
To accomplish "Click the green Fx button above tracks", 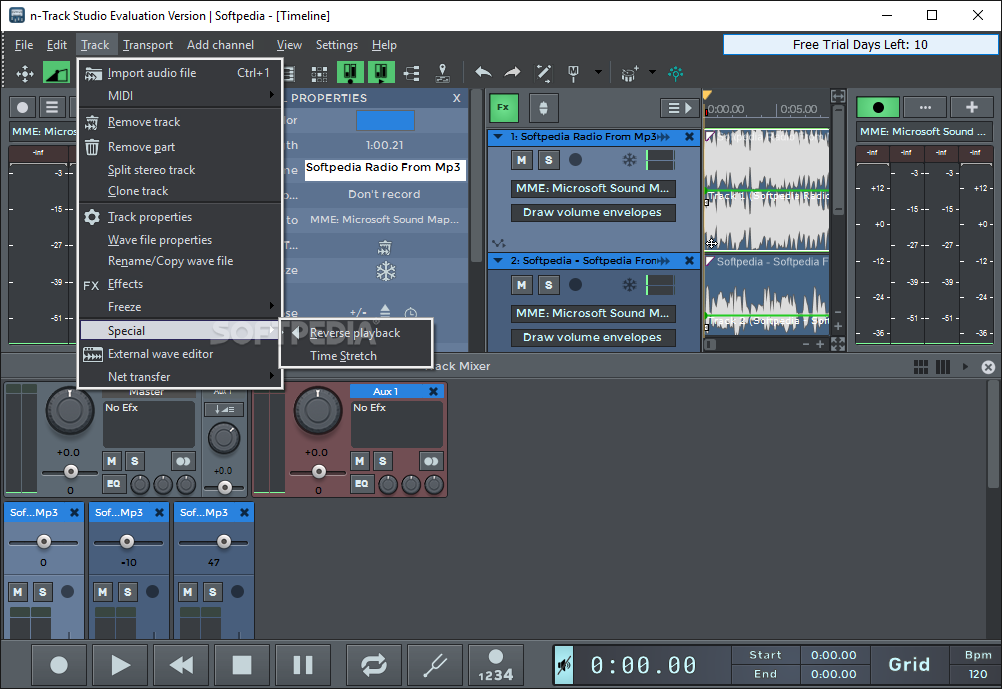I will (503, 107).
